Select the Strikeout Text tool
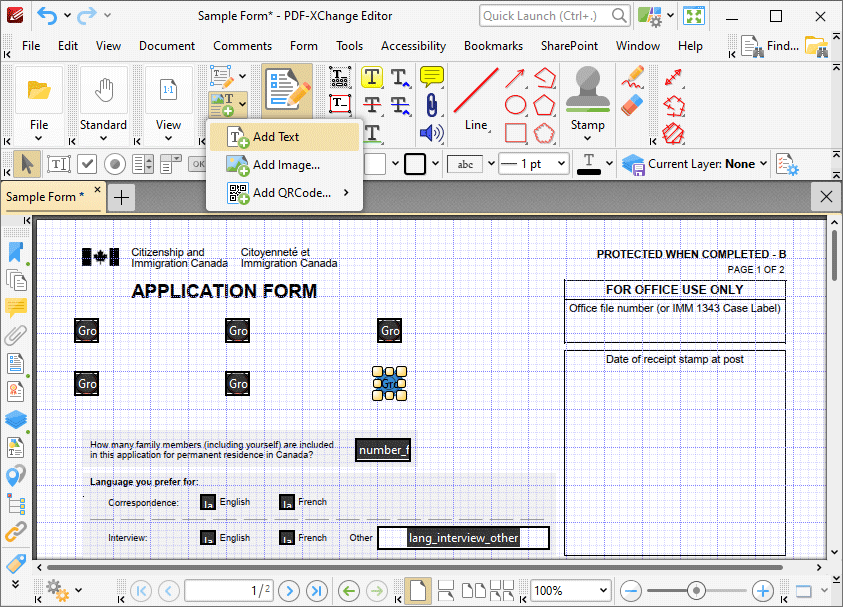This screenshot has height=607, width=843. 372,105
